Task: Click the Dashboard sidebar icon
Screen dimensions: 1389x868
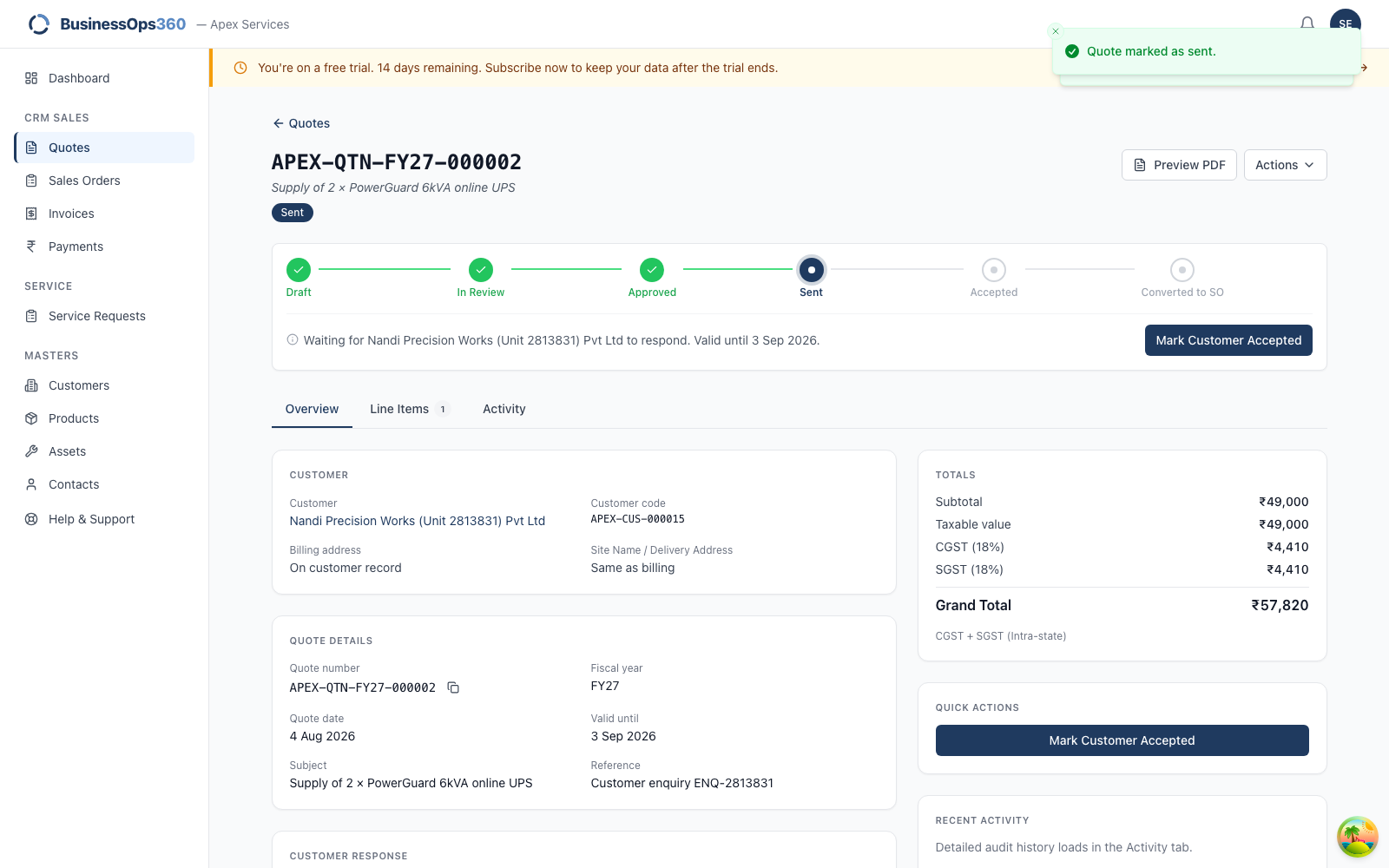Action: pyautogui.click(x=31, y=78)
